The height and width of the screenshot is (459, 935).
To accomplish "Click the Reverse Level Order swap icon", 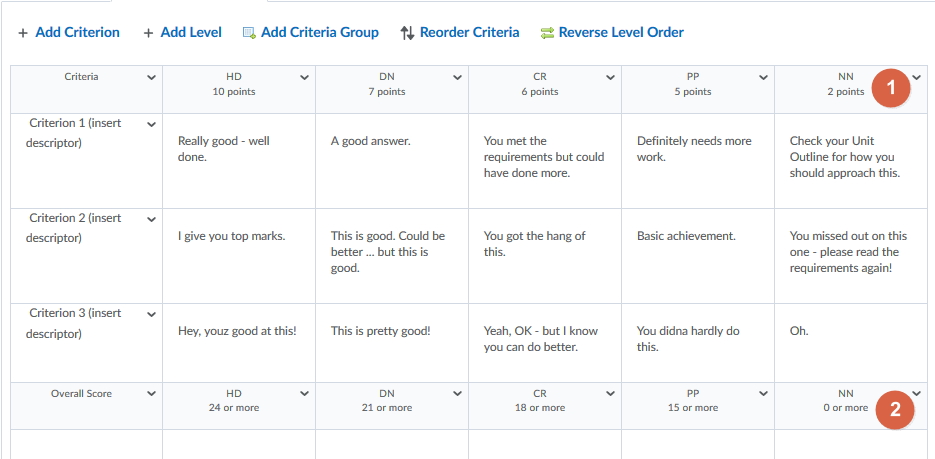I will (547, 33).
